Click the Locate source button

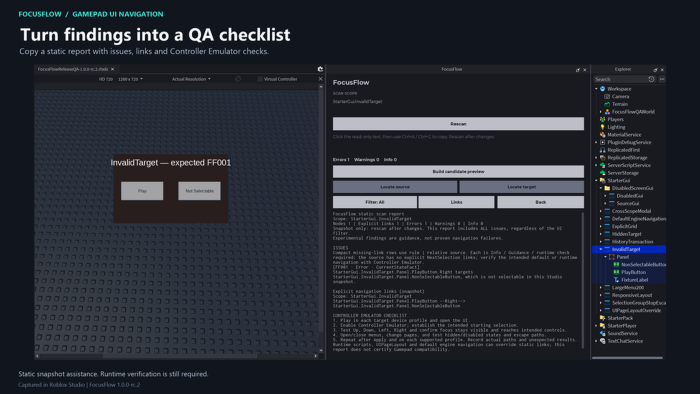click(395, 187)
